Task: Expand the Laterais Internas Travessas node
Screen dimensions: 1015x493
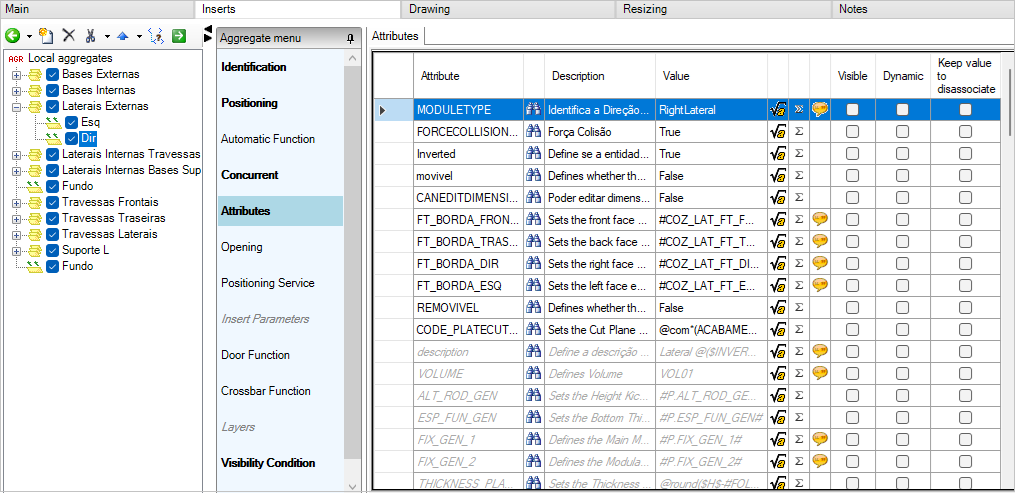Action: pyautogui.click(x=16, y=155)
